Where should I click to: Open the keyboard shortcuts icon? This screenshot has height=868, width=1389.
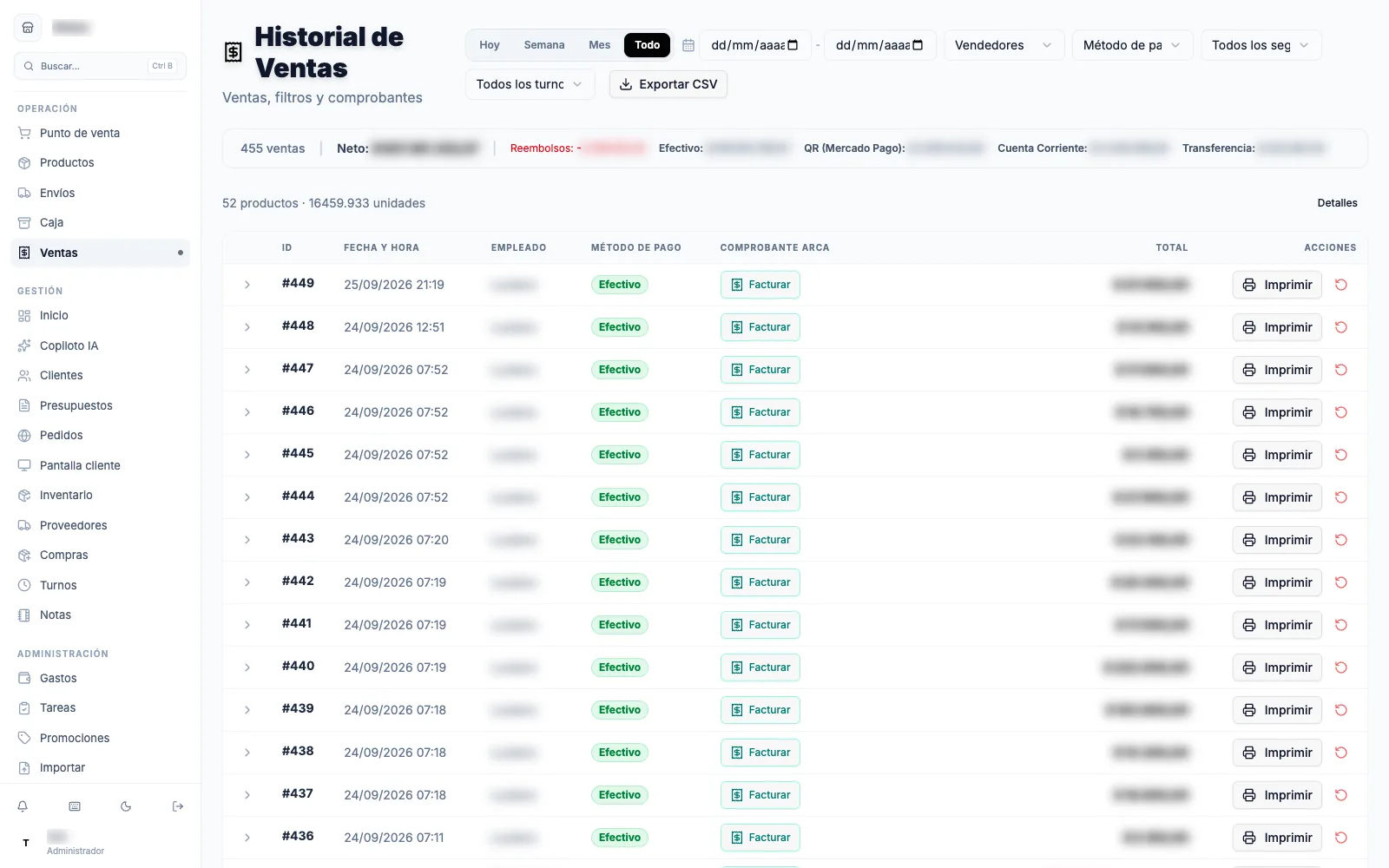pos(75,806)
